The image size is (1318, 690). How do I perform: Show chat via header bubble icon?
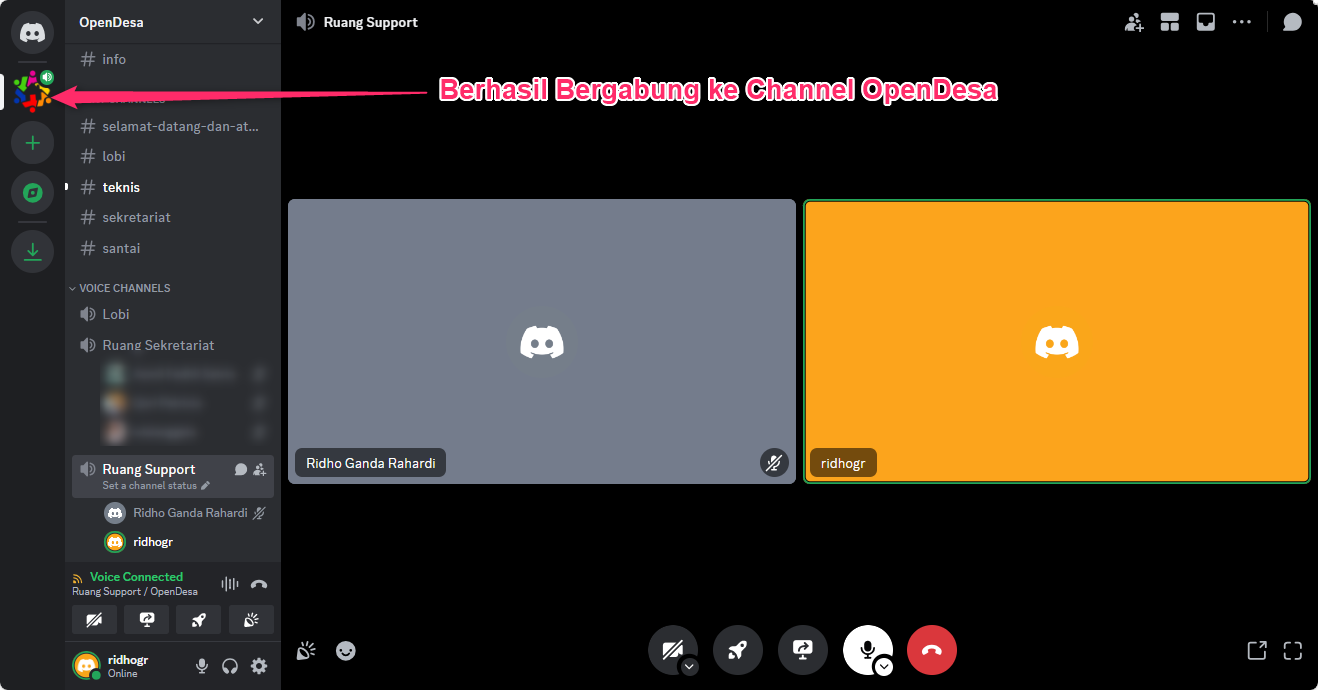tap(1292, 22)
